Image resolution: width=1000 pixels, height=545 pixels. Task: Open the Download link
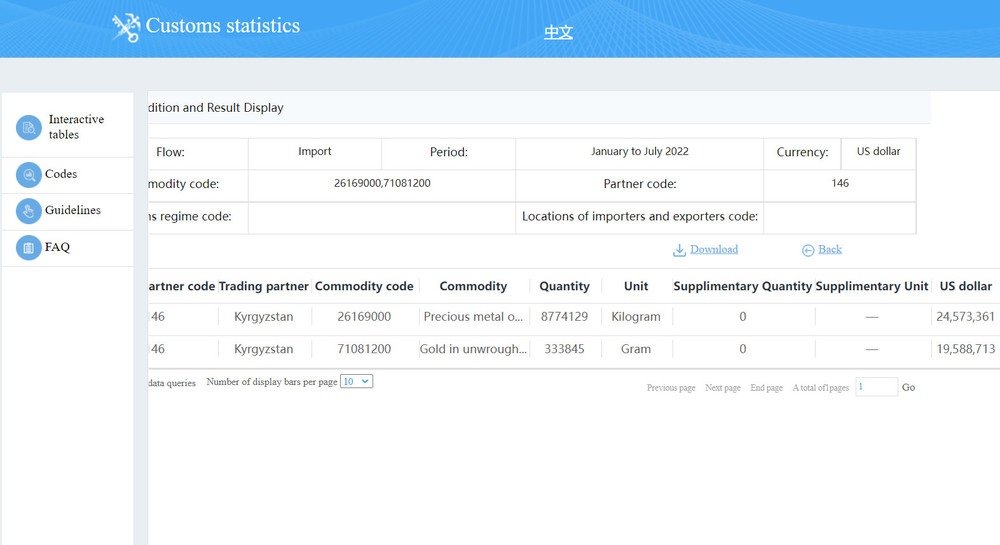coord(713,250)
